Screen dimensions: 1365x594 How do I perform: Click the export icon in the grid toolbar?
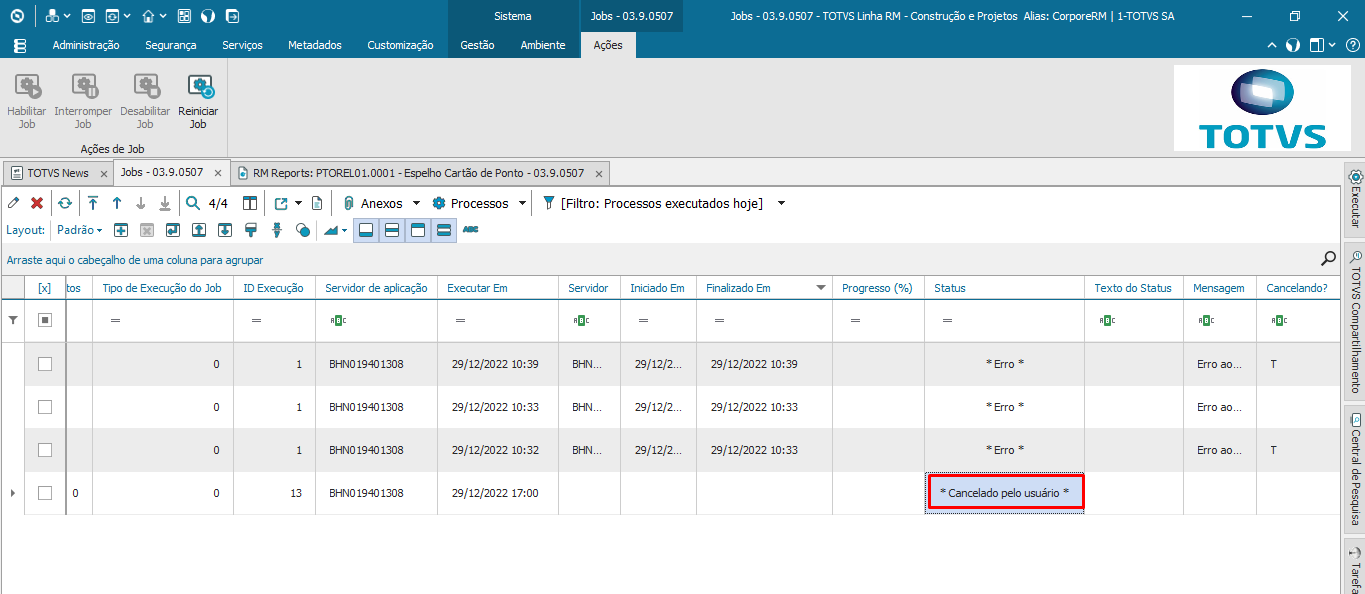[281, 203]
